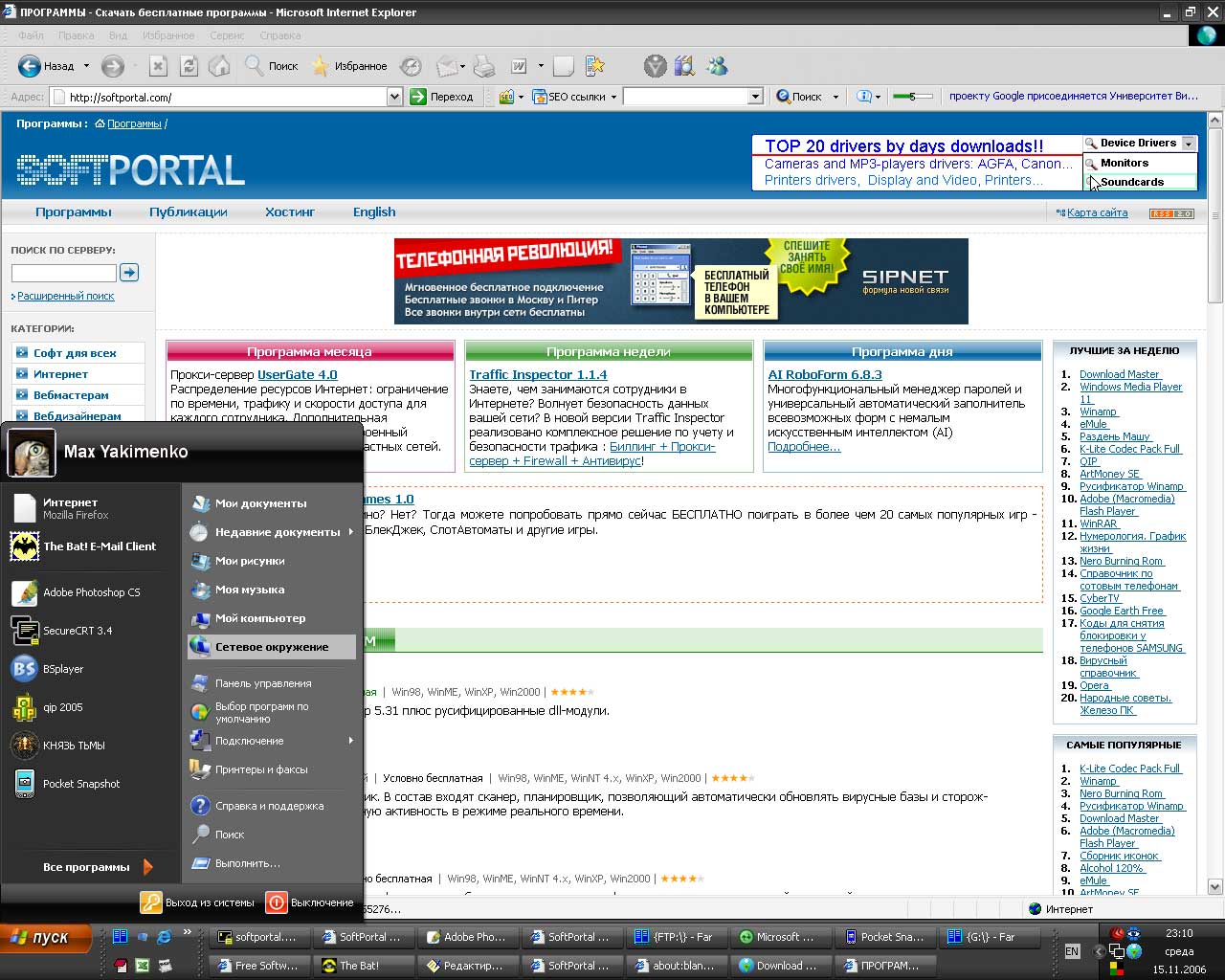Click the Edit with Word toolbar icon

519,66
